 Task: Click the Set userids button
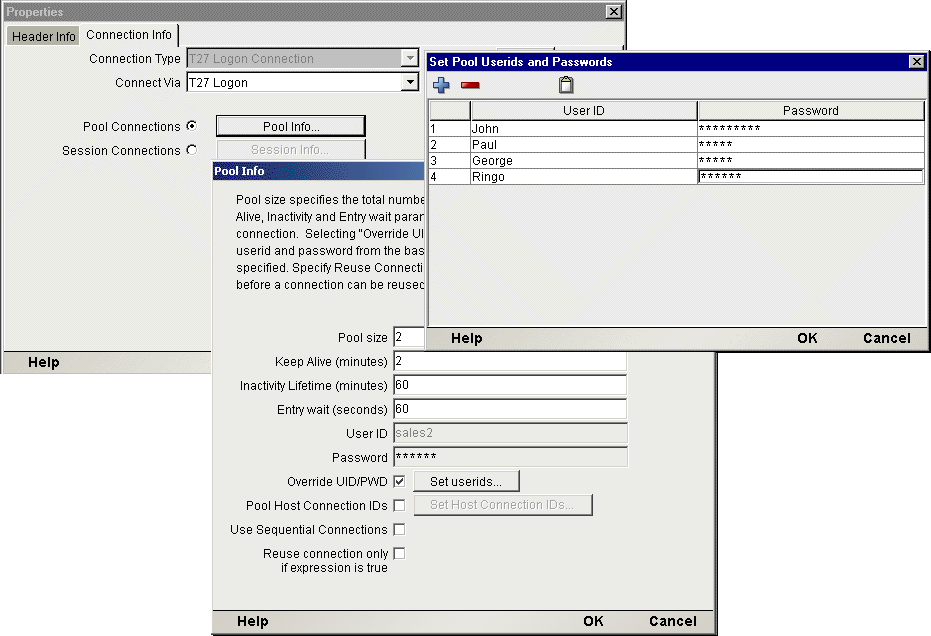(x=465, y=481)
